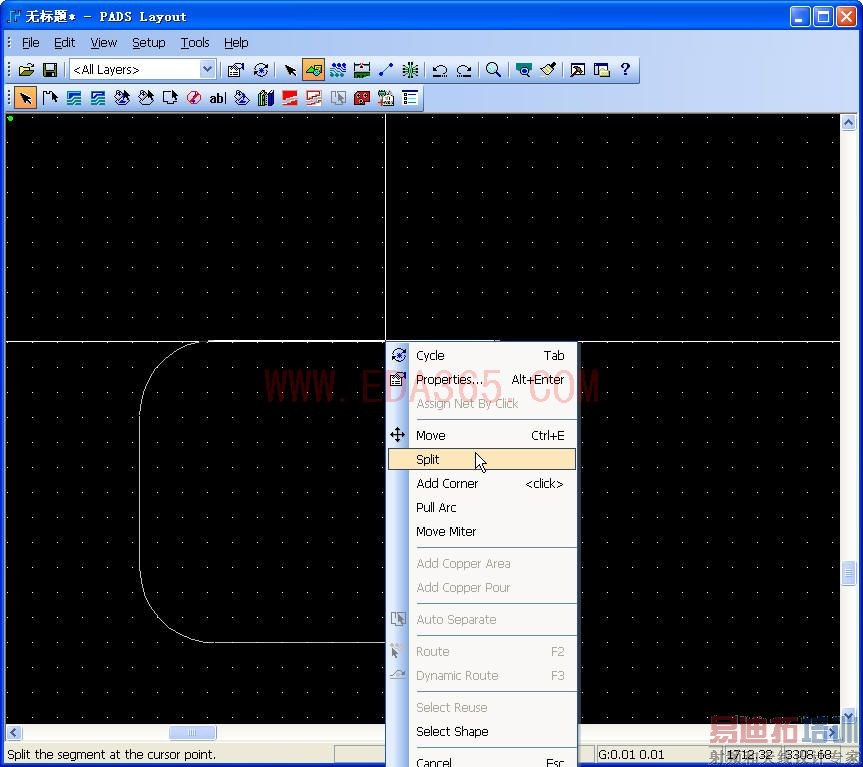Viewport: 863px width, 767px height.
Task: Open the Edit menu
Action: coord(64,42)
